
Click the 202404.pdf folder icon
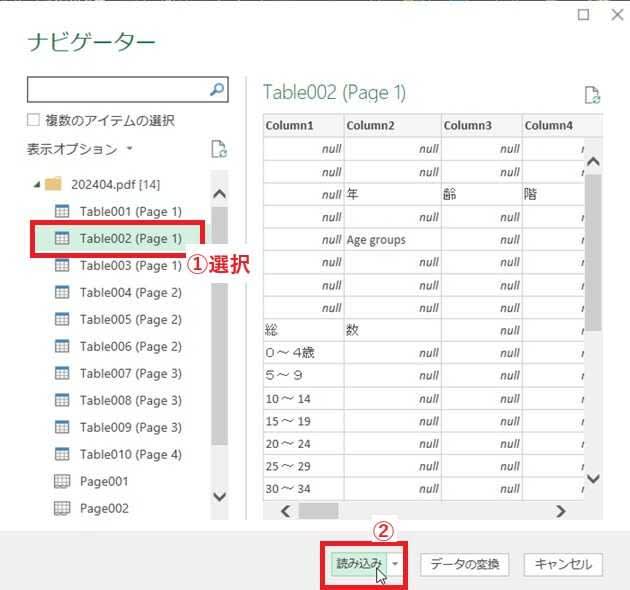coord(54,185)
